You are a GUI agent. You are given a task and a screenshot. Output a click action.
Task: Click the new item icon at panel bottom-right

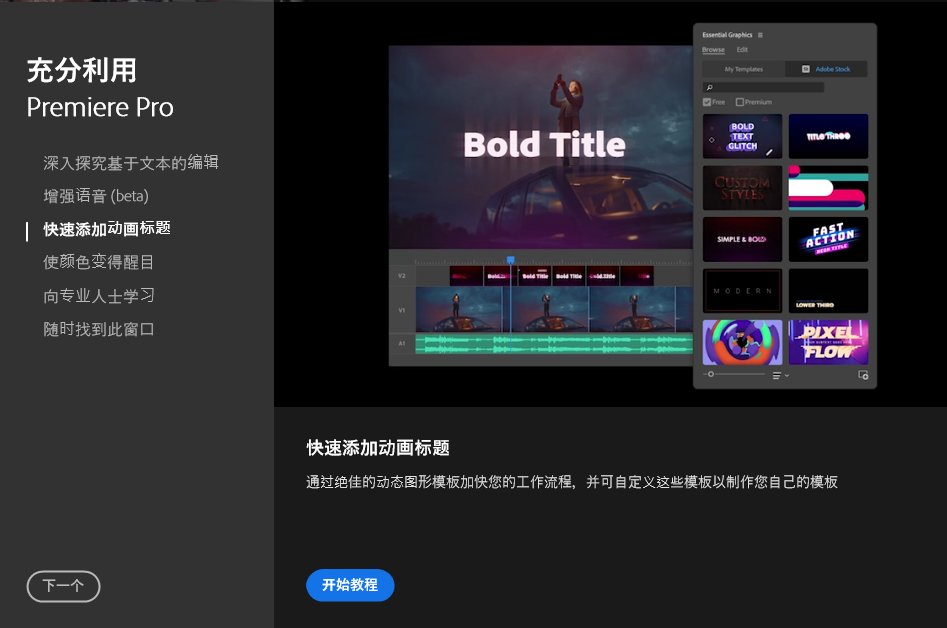(863, 375)
